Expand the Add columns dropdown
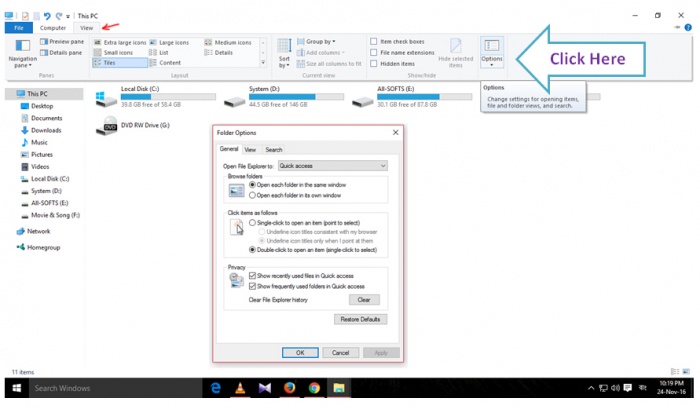The image size is (700, 409). [321, 53]
